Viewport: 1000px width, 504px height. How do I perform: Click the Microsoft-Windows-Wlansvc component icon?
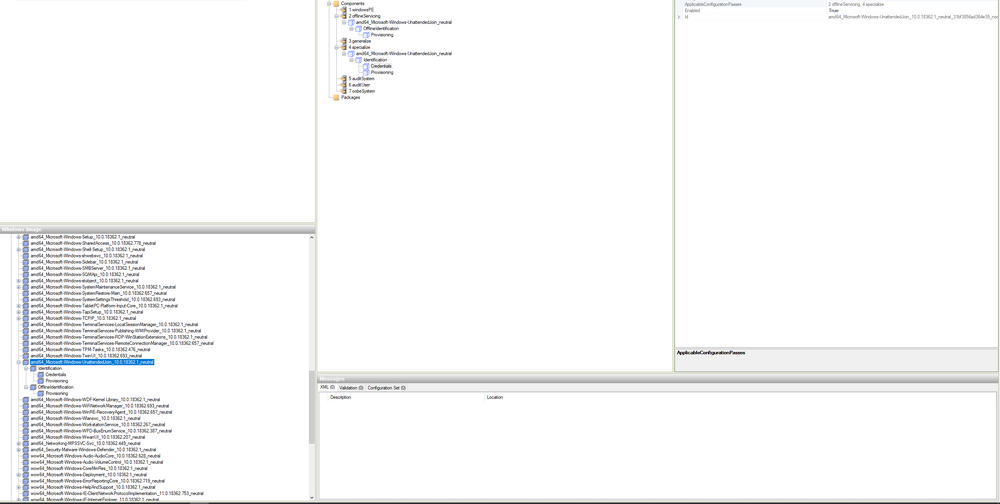point(26,419)
